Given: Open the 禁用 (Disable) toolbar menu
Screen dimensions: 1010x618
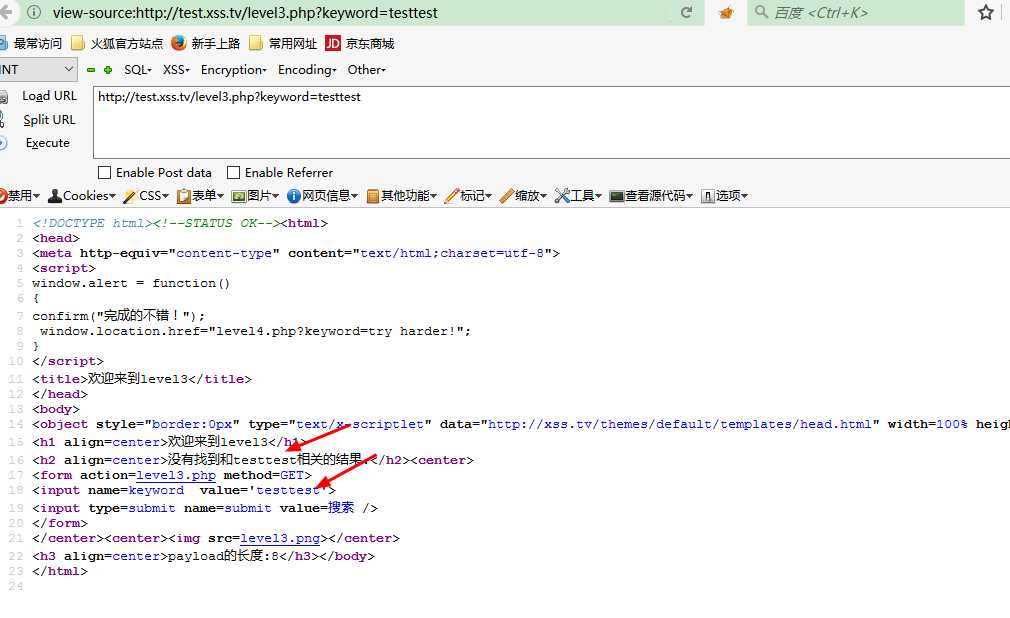Looking at the screenshot, I should (x=20, y=195).
